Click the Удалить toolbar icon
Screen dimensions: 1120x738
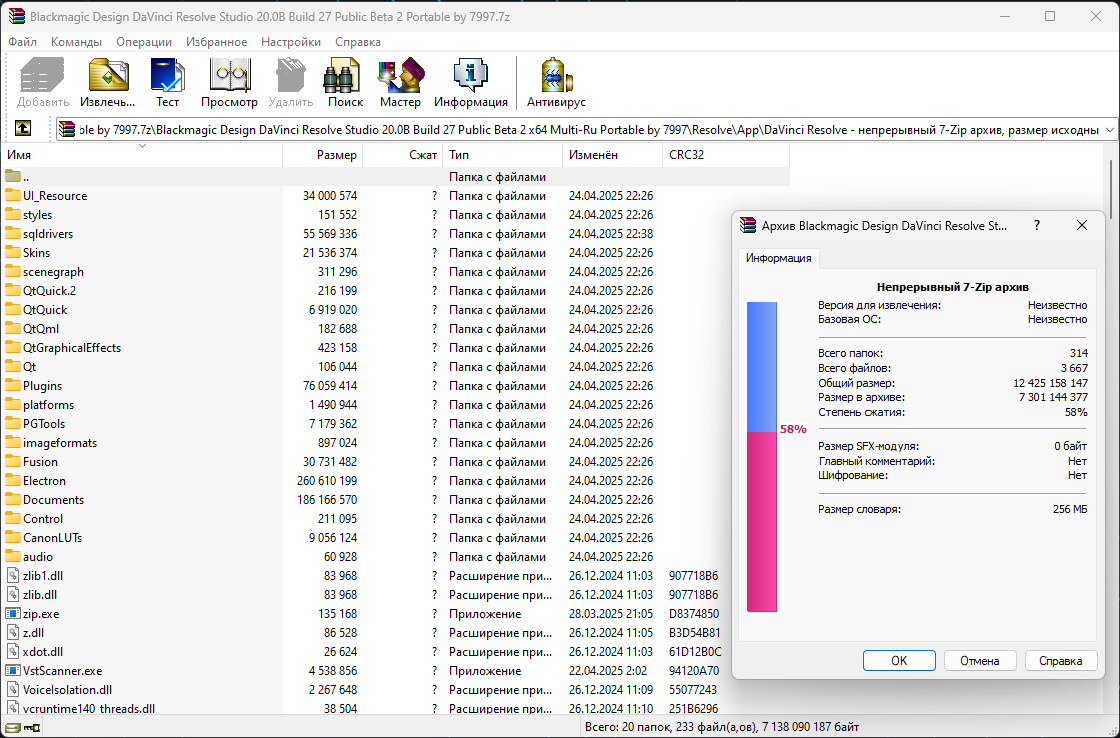pos(291,75)
